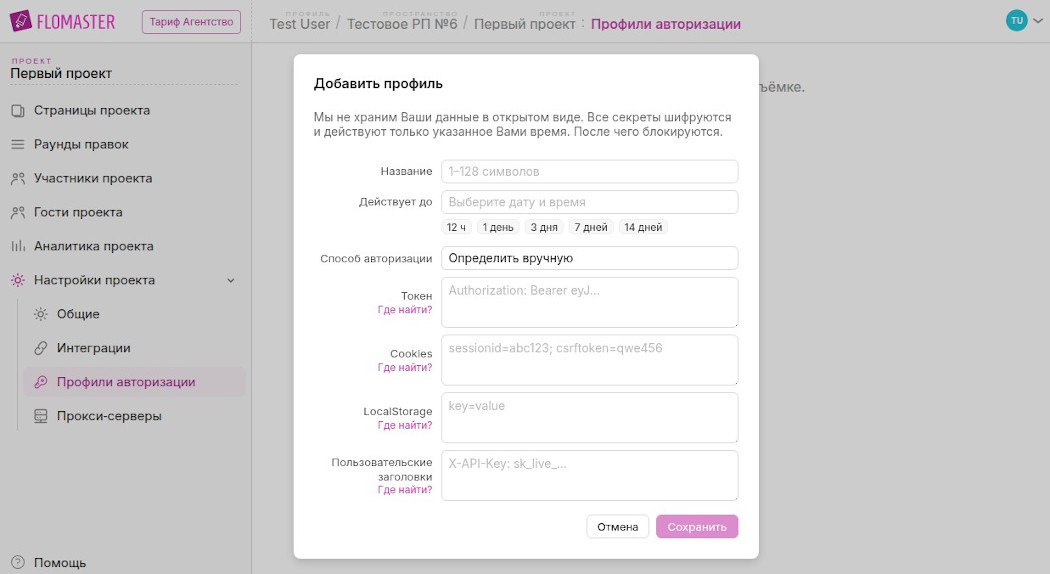Screen dimensions: 1050x574
Task: Open the user avatar dropdown menu
Action: point(1024,21)
